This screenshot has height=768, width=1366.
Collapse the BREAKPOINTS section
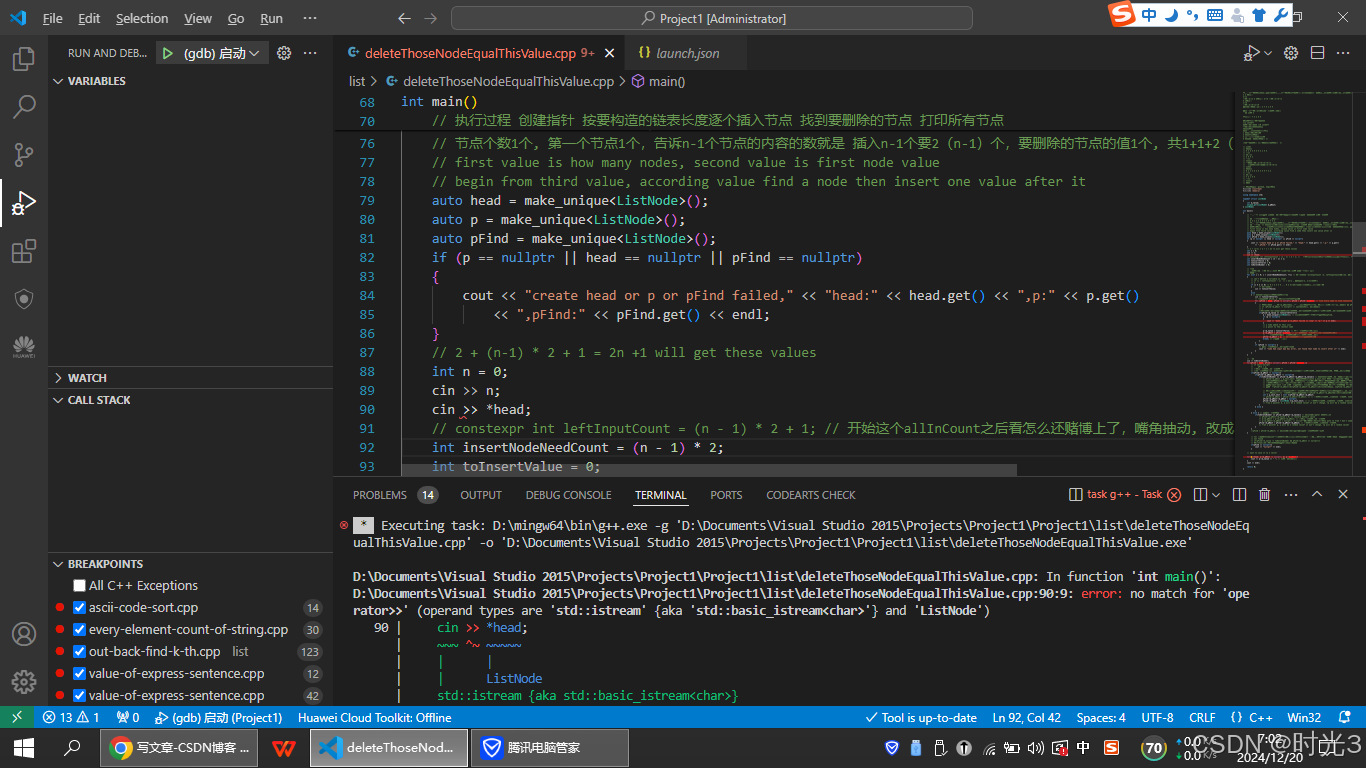pyautogui.click(x=190, y=564)
